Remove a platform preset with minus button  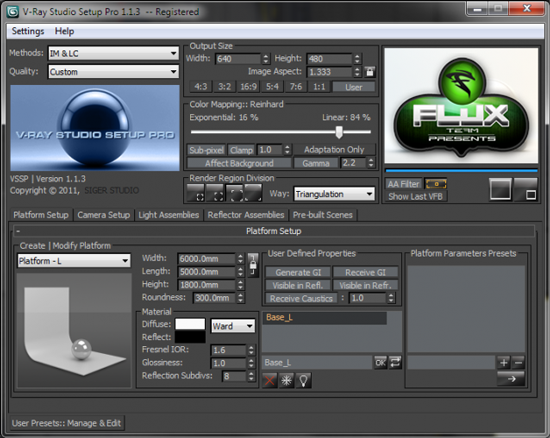pyautogui.click(x=518, y=362)
